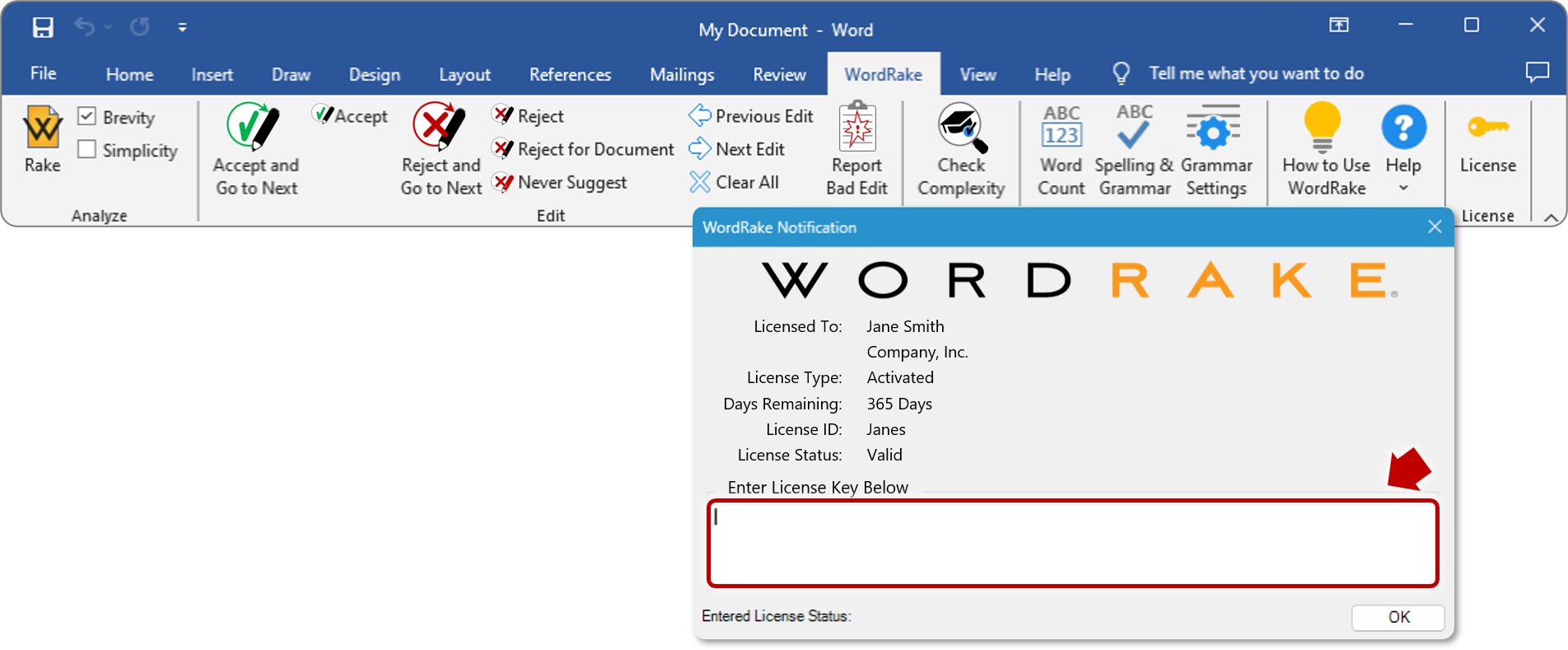
Task: Select Never Suggest option
Action: (559, 182)
